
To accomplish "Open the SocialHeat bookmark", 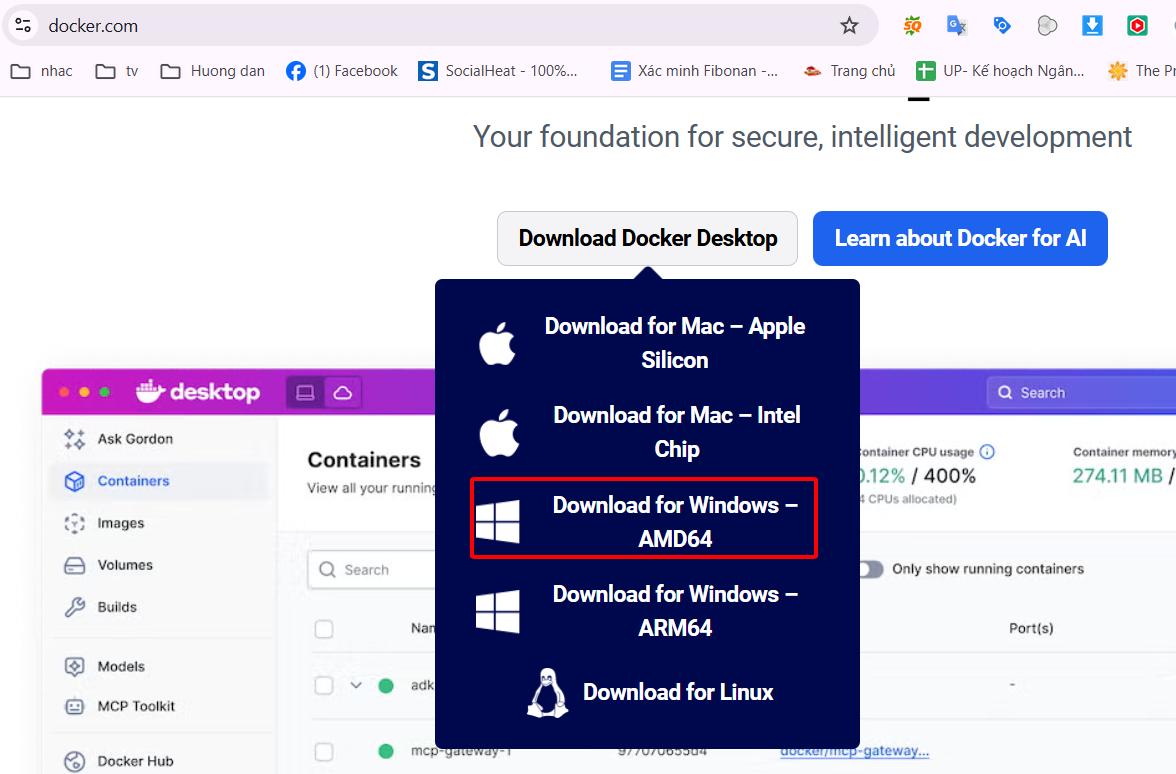I will point(498,71).
